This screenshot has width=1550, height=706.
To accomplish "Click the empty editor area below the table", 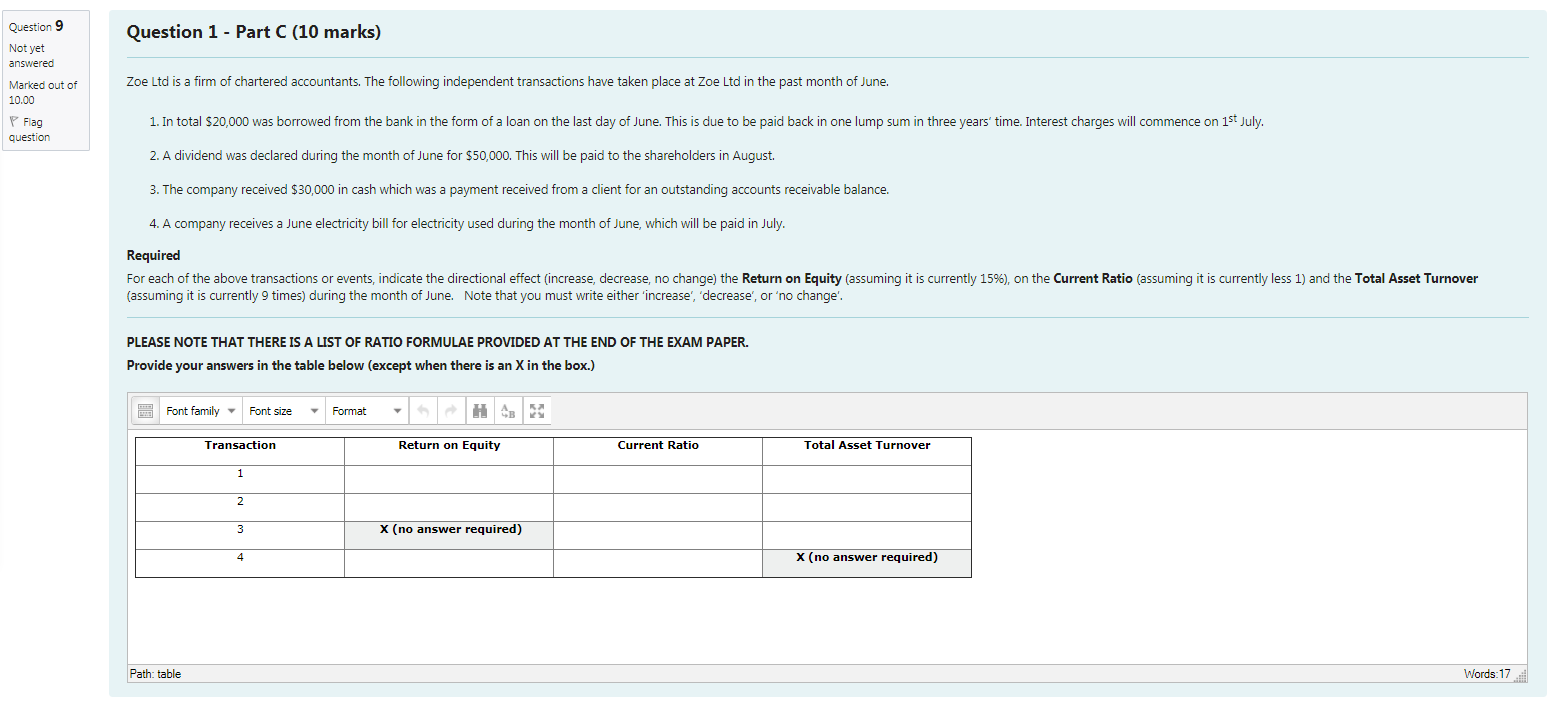I will pyautogui.click(x=827, y=620).
